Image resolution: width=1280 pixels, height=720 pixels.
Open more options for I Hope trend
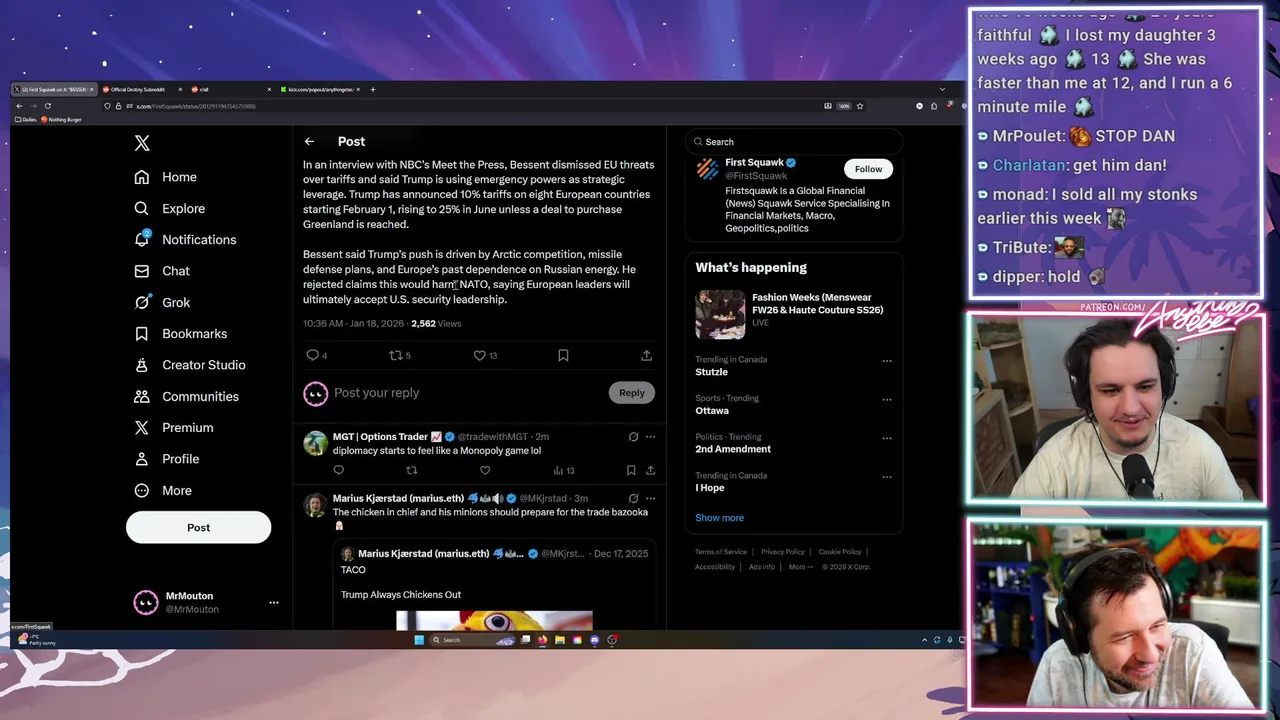[x=887, y=477]
